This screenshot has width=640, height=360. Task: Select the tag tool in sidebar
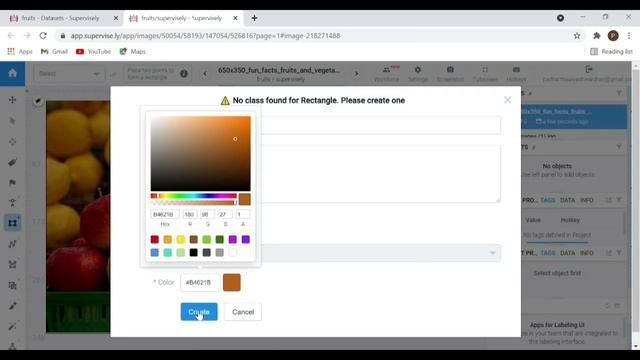(12, 162)
